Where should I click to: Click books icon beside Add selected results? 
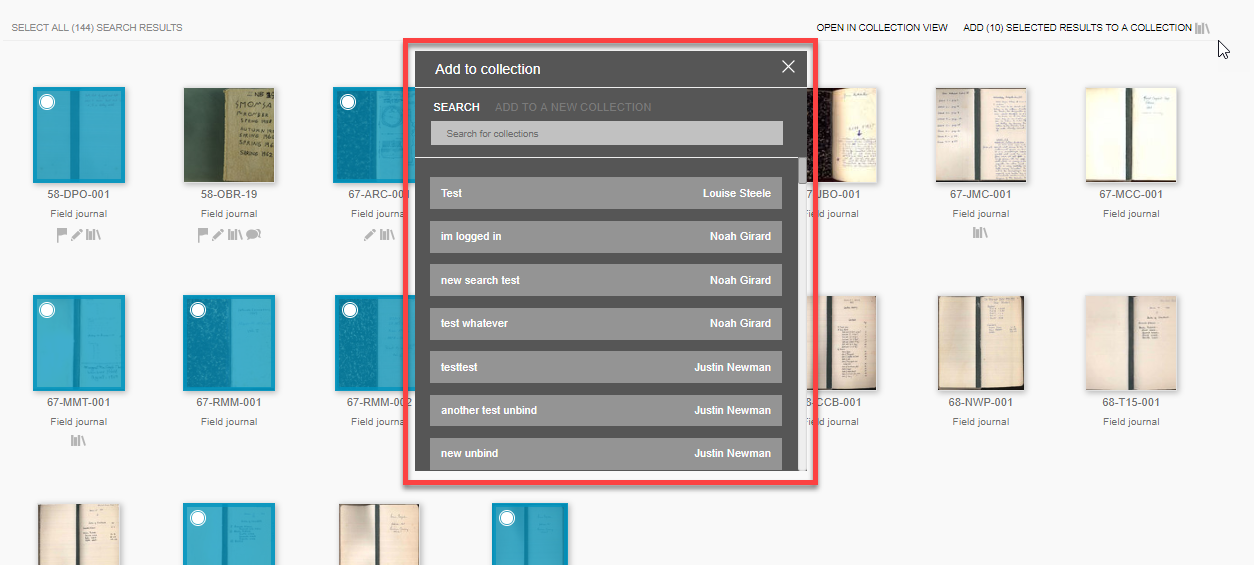[1202, 28]
